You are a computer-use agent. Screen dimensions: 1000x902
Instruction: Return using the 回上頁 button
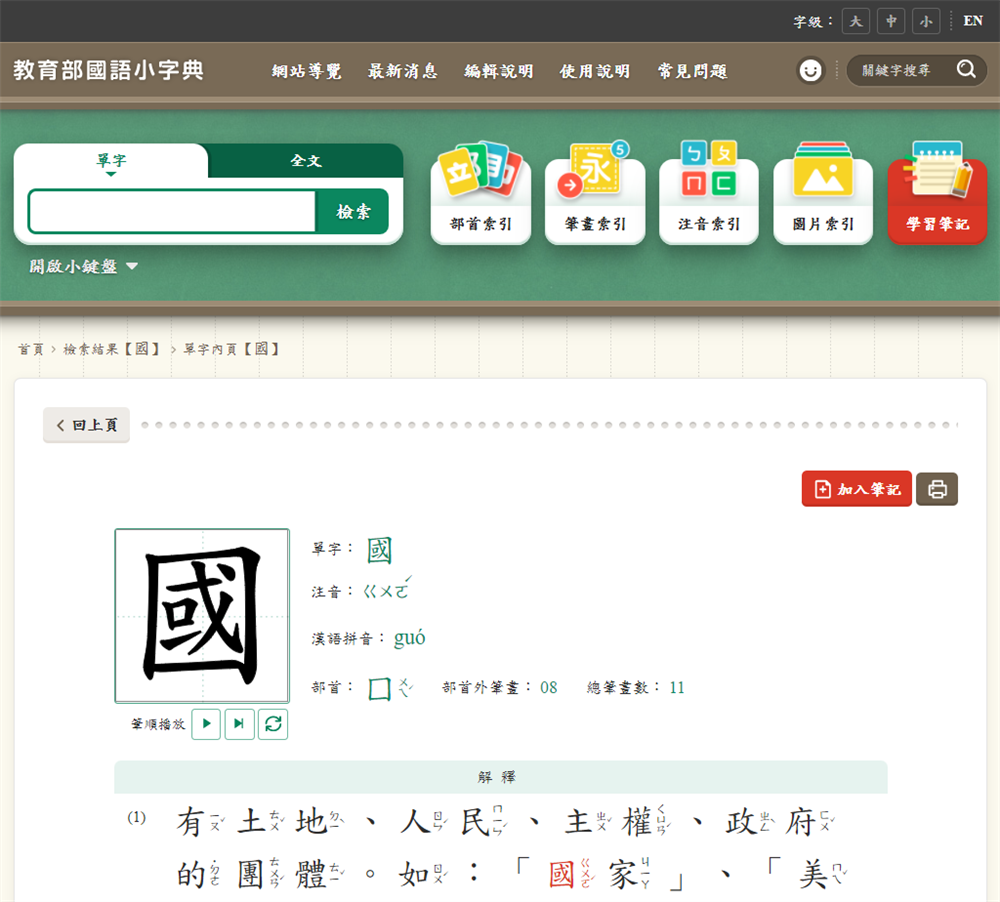[x=86, y=424]
